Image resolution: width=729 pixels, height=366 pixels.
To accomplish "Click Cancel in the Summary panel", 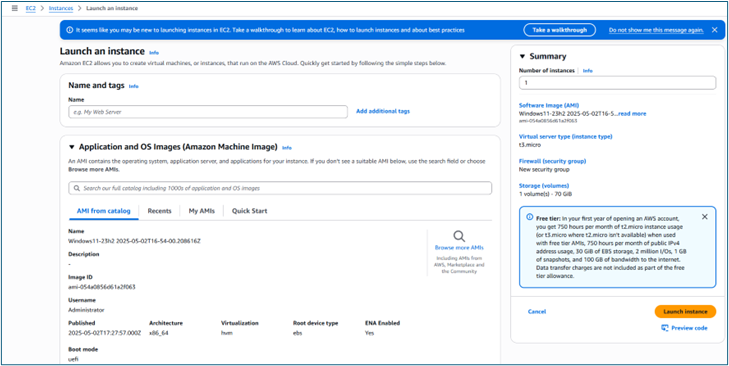I will point(537,312).
